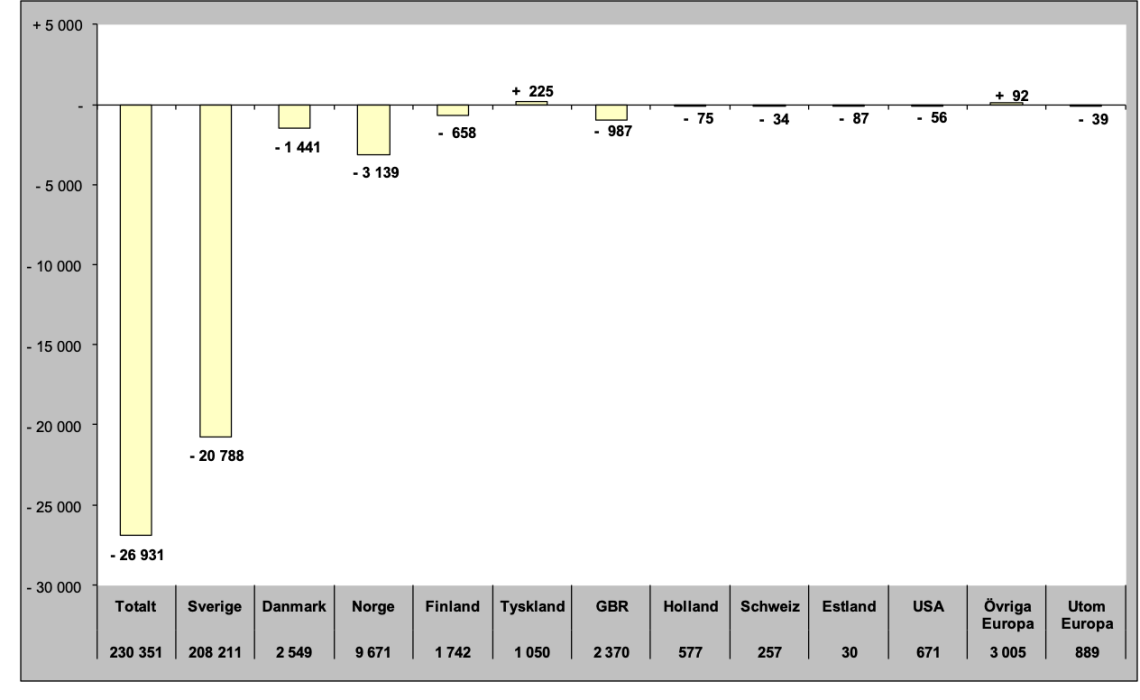The width and height of the screenshot is (1140, 700).
Task: Select the "- 10 000" axis label
Action: click(x=55, y=267)
